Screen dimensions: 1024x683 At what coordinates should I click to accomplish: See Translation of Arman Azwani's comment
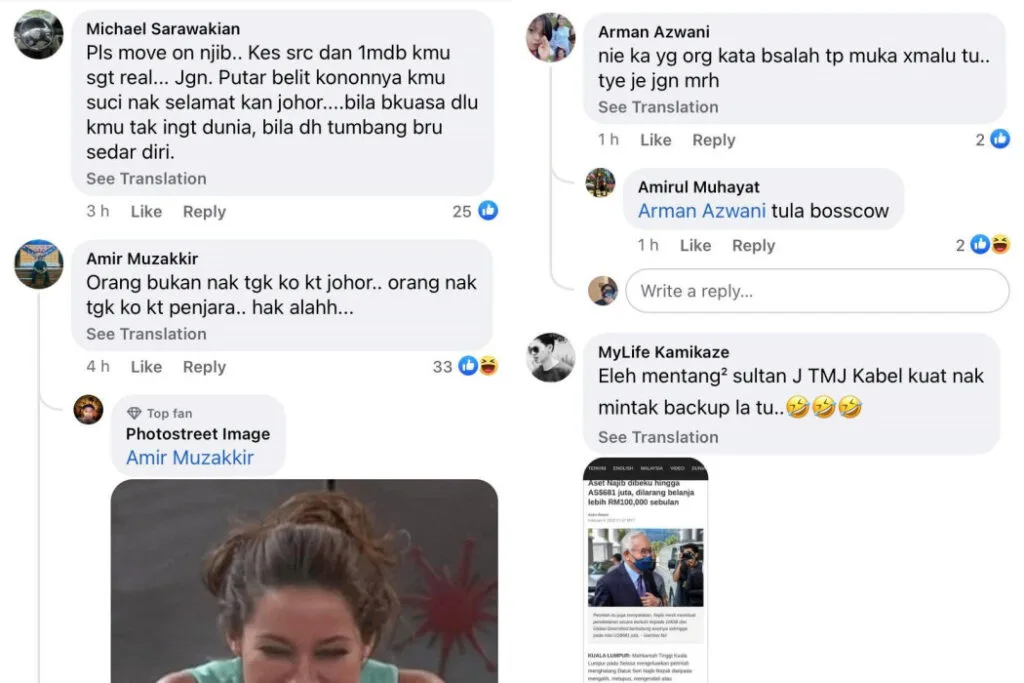tap(658, 106)
